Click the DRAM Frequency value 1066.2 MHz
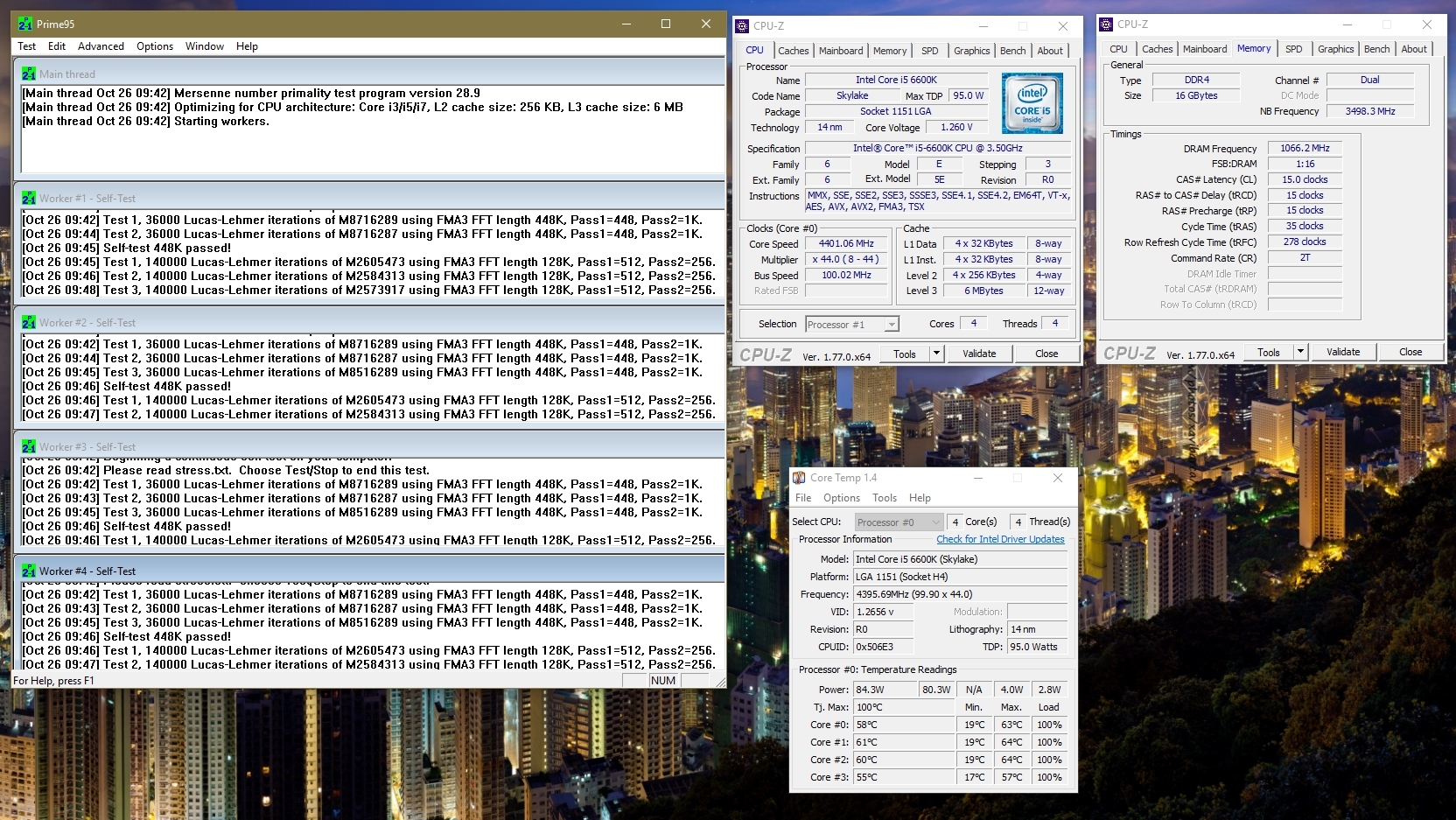1456x820 pixels. [x=1305, y=148]
